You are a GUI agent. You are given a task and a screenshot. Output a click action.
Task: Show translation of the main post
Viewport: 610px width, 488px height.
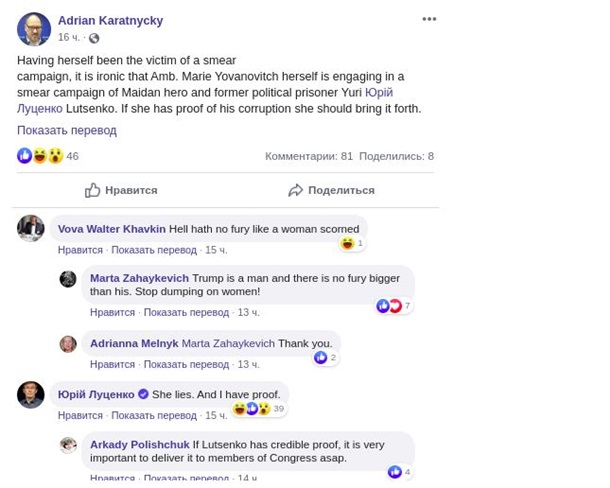pos(67,130)
